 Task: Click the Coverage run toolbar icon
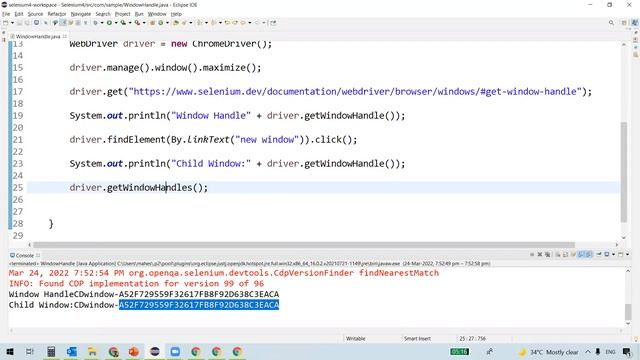124,23
